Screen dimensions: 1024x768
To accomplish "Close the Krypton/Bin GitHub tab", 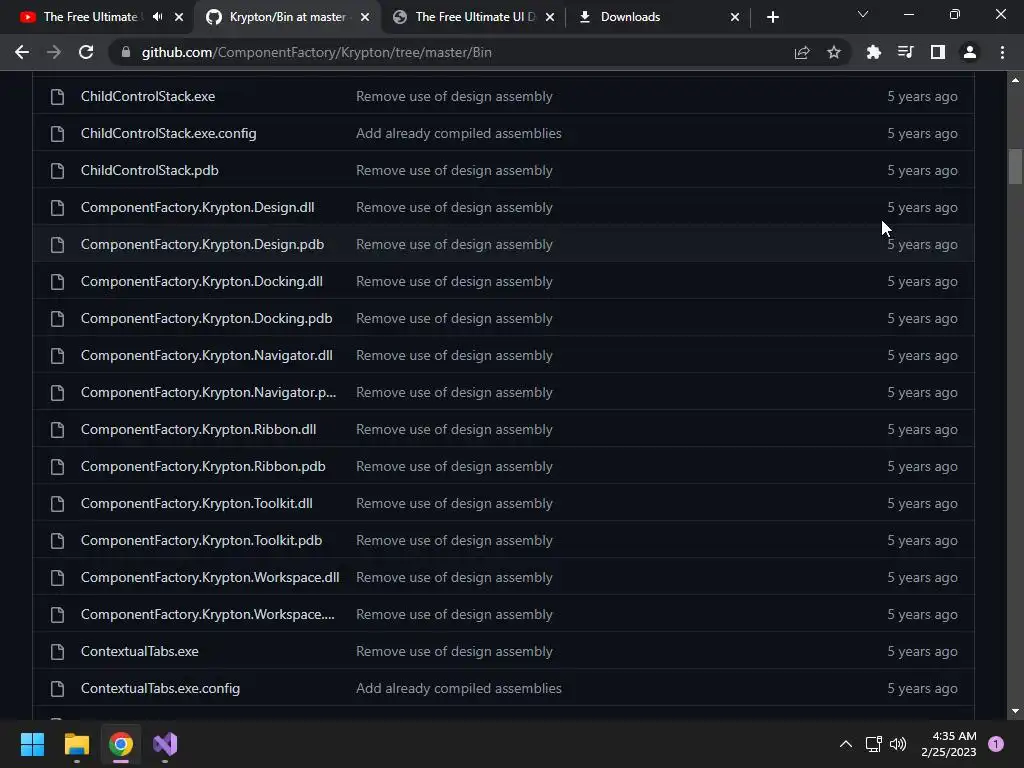I will pyautogui.click(x=365, y=17).
